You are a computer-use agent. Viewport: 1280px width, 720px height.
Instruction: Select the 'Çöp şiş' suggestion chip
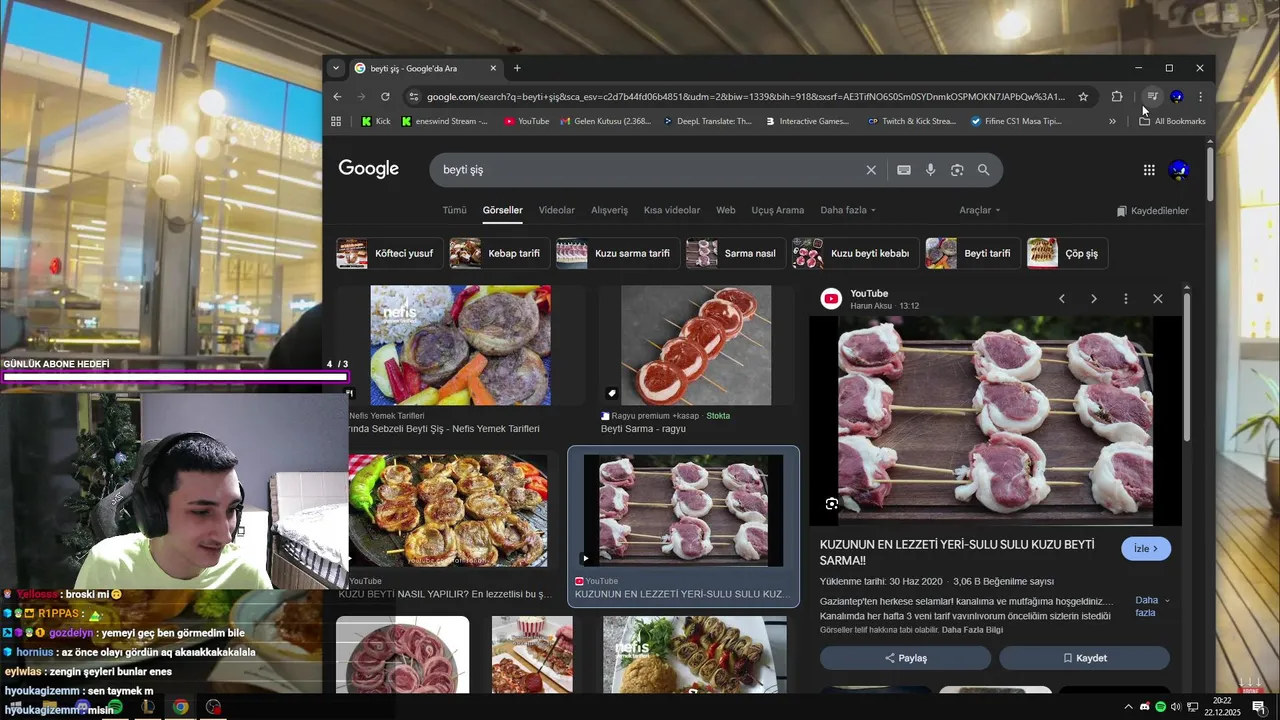pyautogui.click(x=1067, y=253)
